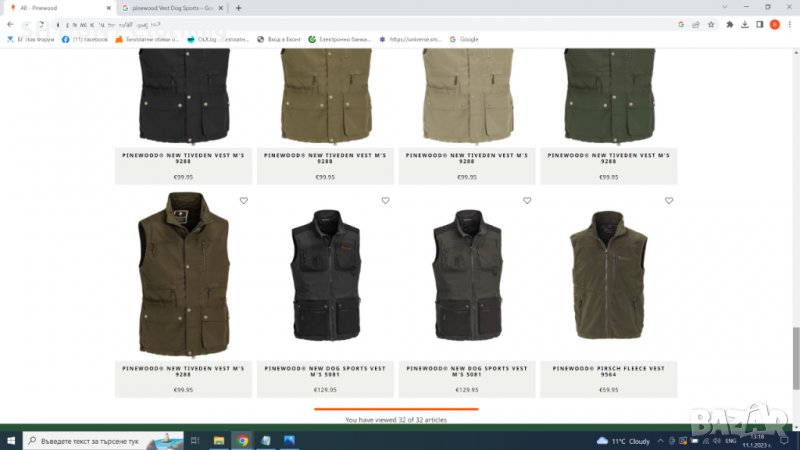Open the Google bookmark in bookmarks bar
The width and height of the screenshot is (800, 450).
[x=464, y=39]
